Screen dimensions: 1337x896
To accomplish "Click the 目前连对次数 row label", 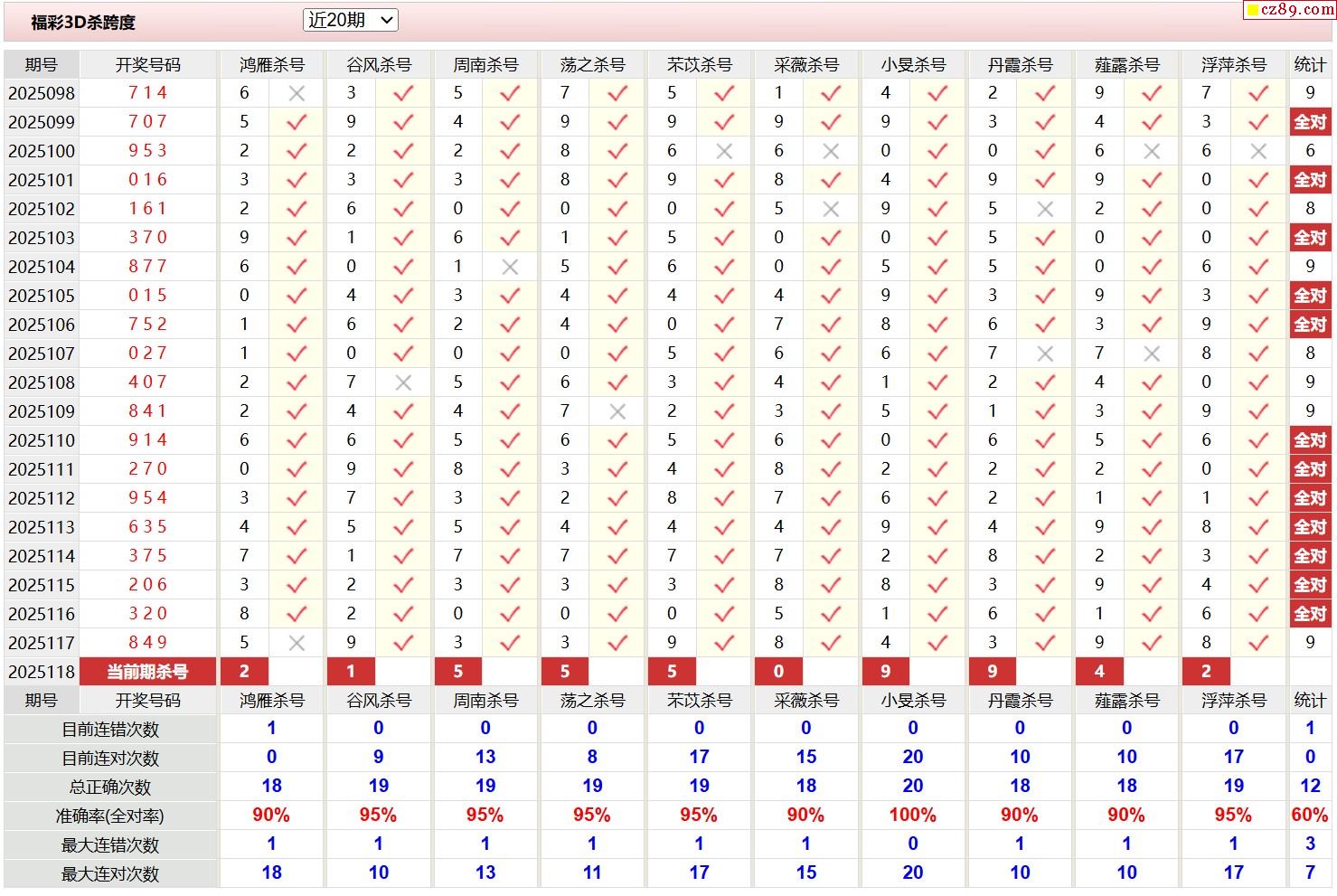I will [x=110, y=759].
